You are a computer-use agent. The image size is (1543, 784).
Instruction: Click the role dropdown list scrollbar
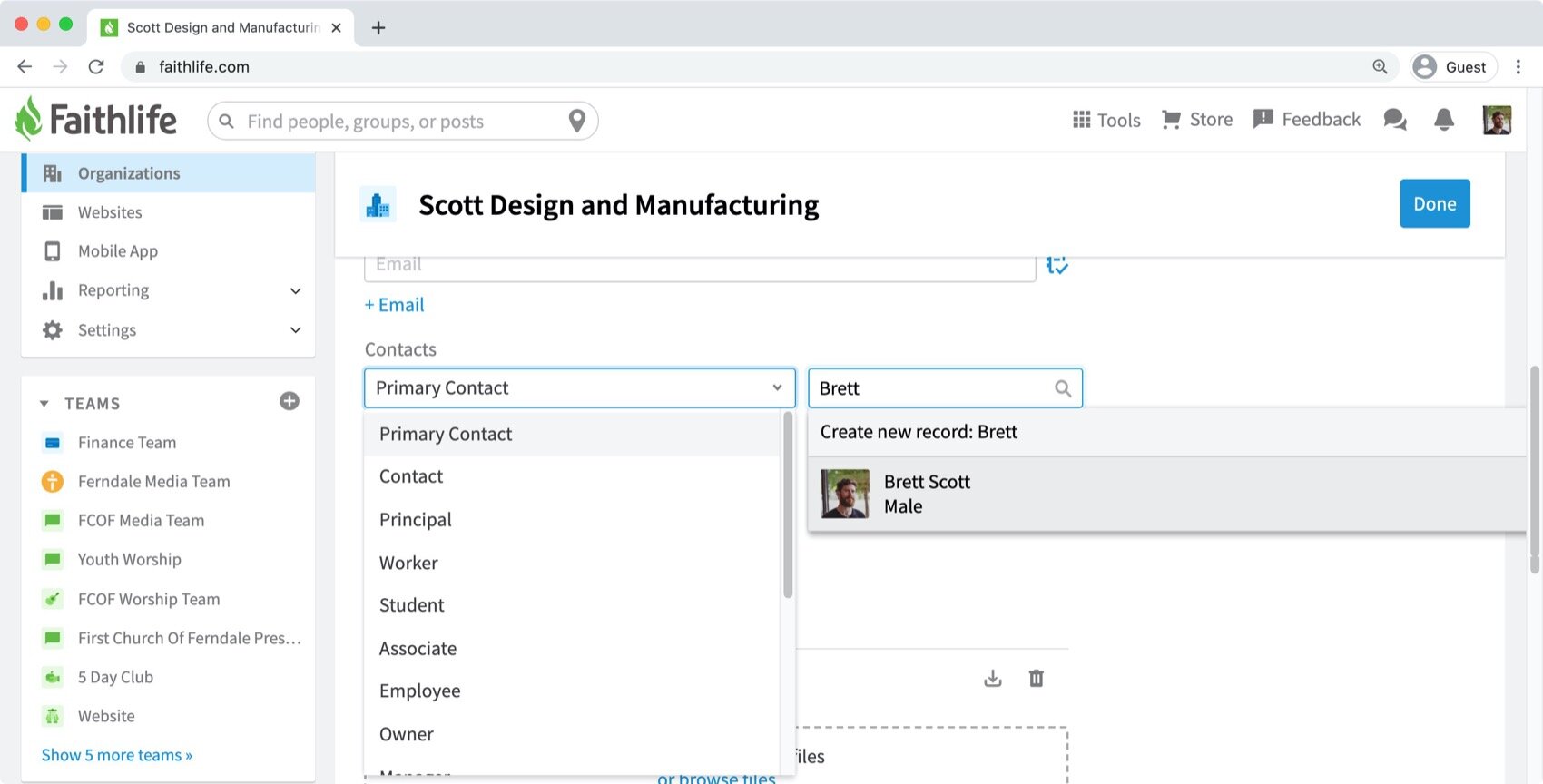point(788,505)
